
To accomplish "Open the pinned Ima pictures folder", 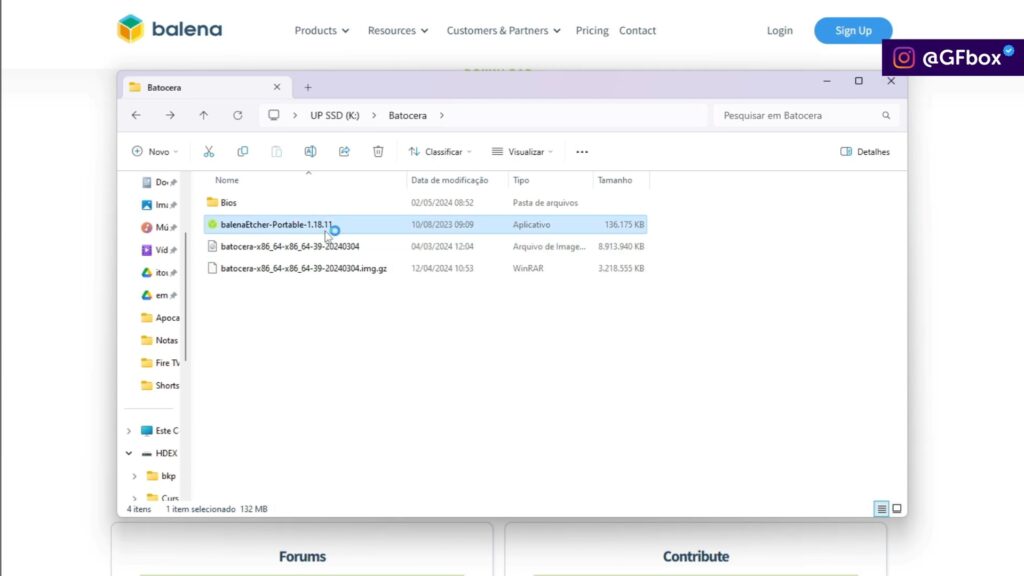I will click(x=159, y=205).
